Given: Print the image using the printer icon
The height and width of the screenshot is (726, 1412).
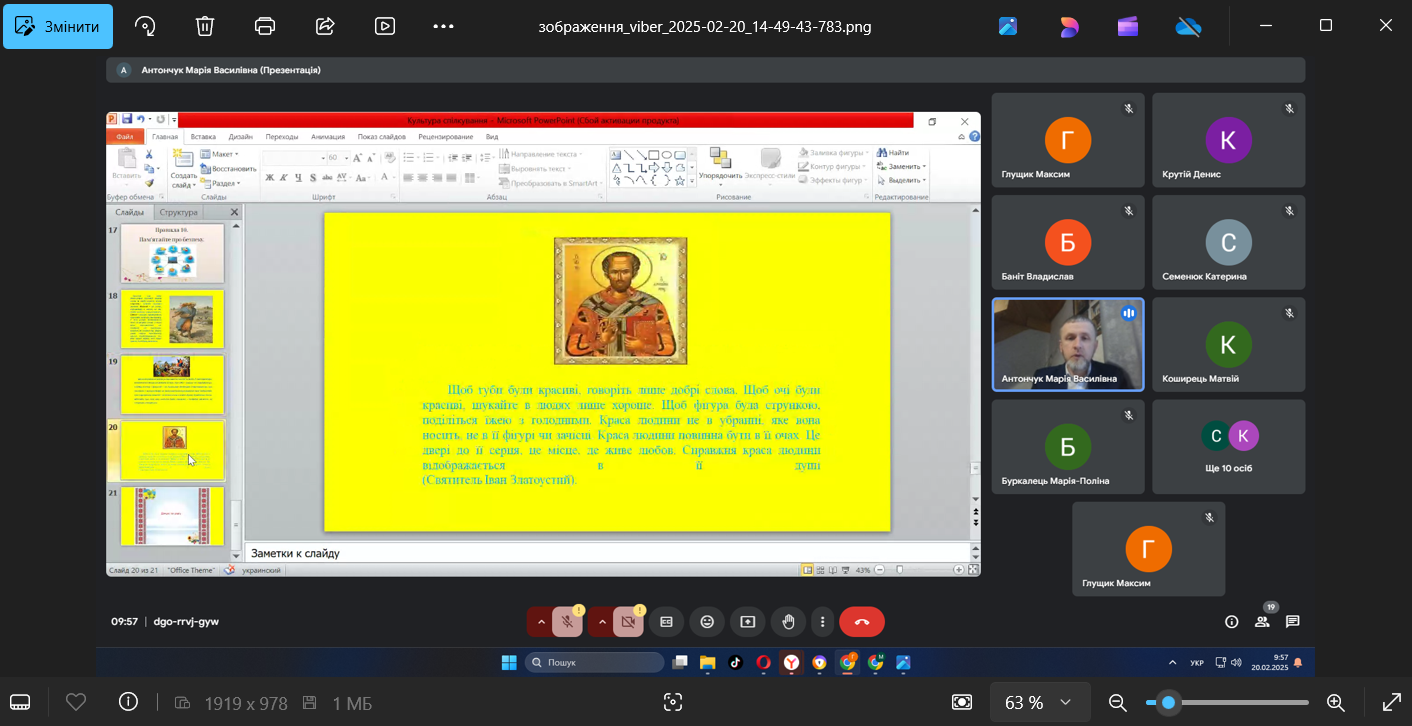Looking at the screenshot, I should pyautogui.click(x=265, y=26).
